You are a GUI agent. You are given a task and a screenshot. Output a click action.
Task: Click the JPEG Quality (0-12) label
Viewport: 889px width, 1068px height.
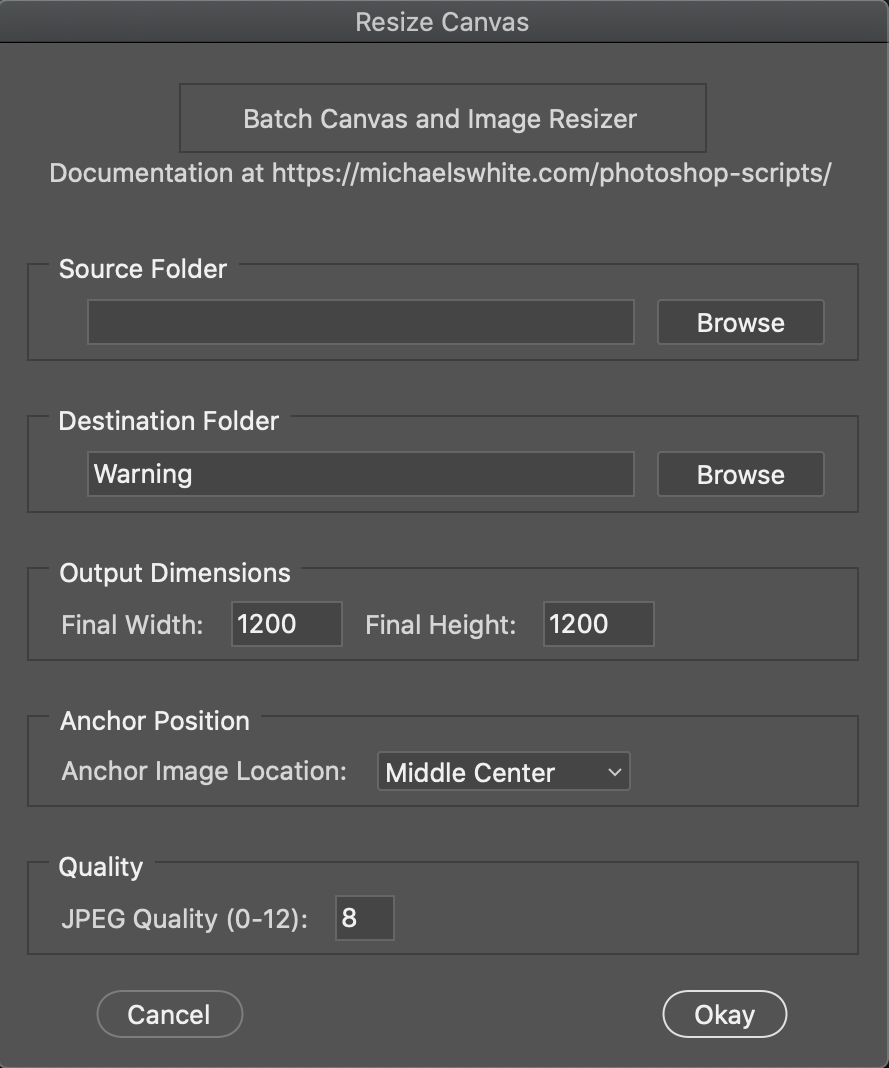[x=185, y=920]
